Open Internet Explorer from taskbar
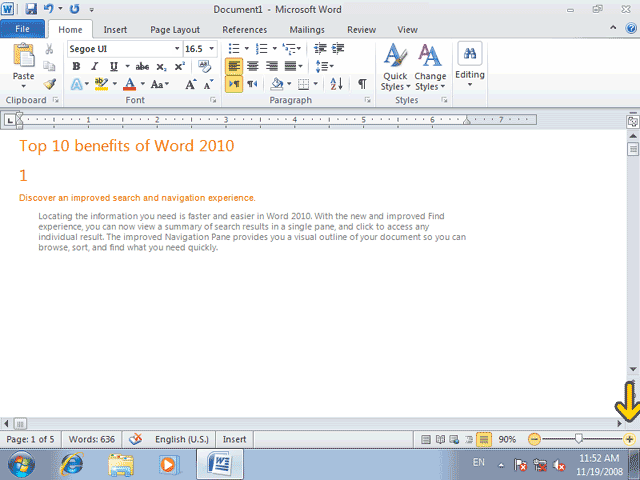640x480 pixels. coord(72,464)
